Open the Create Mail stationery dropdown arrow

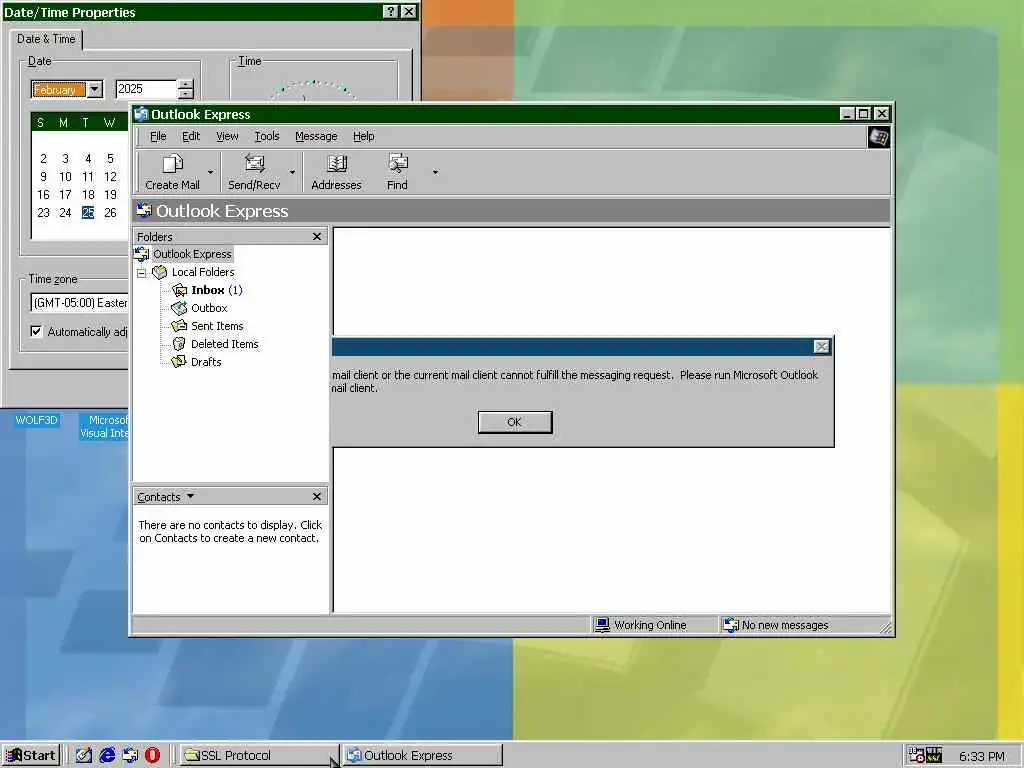pos(210,172)
